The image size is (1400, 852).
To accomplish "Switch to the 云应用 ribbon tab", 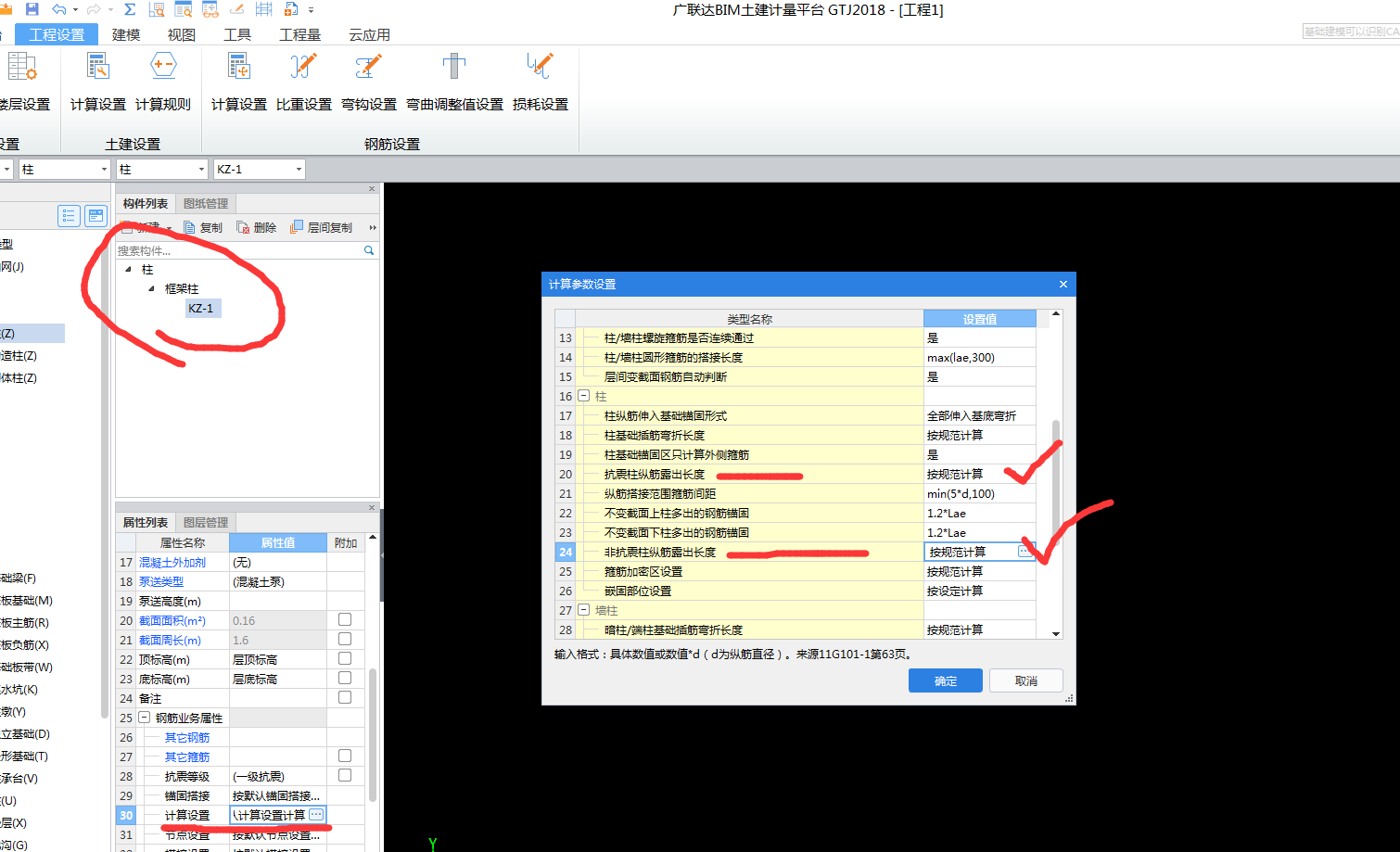I will coord(369,34).
